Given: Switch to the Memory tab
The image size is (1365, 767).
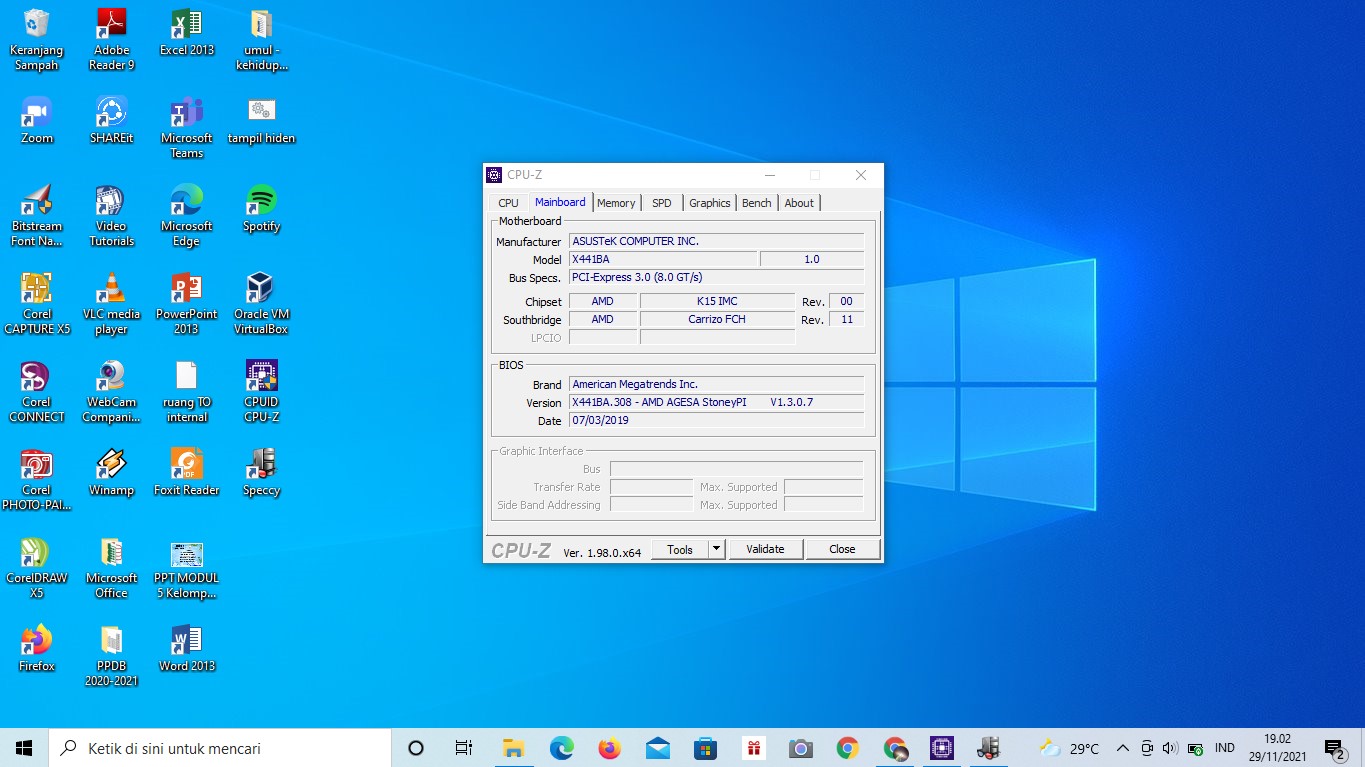Looking at the screenshot, I should (x=616, y=203).
